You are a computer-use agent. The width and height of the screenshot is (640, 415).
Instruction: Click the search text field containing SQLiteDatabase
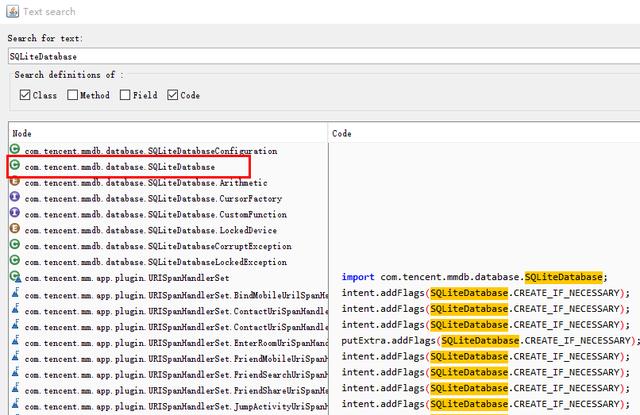[324, 56]
